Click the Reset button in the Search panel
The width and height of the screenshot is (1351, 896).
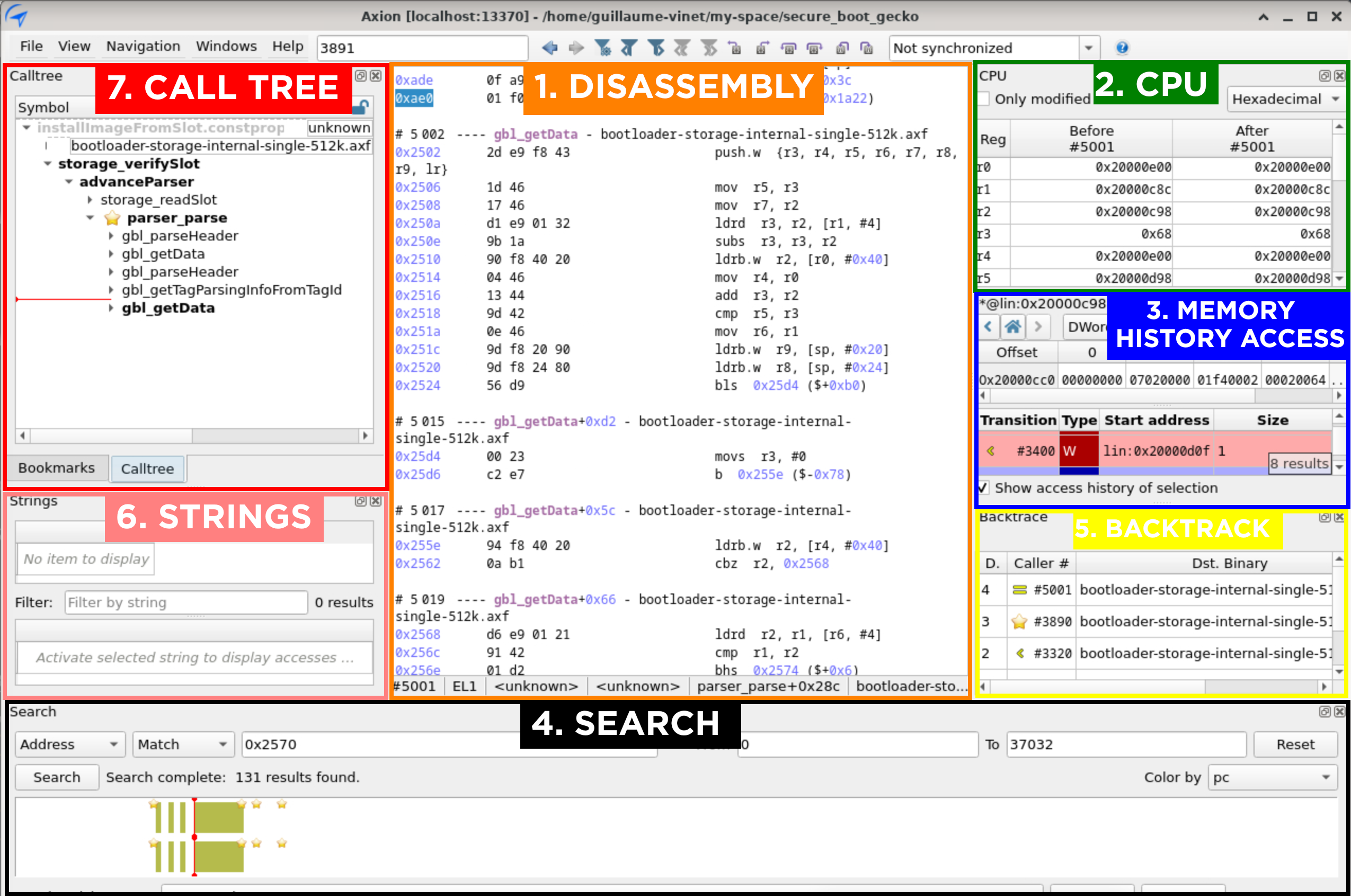(x=1295, y=744)
